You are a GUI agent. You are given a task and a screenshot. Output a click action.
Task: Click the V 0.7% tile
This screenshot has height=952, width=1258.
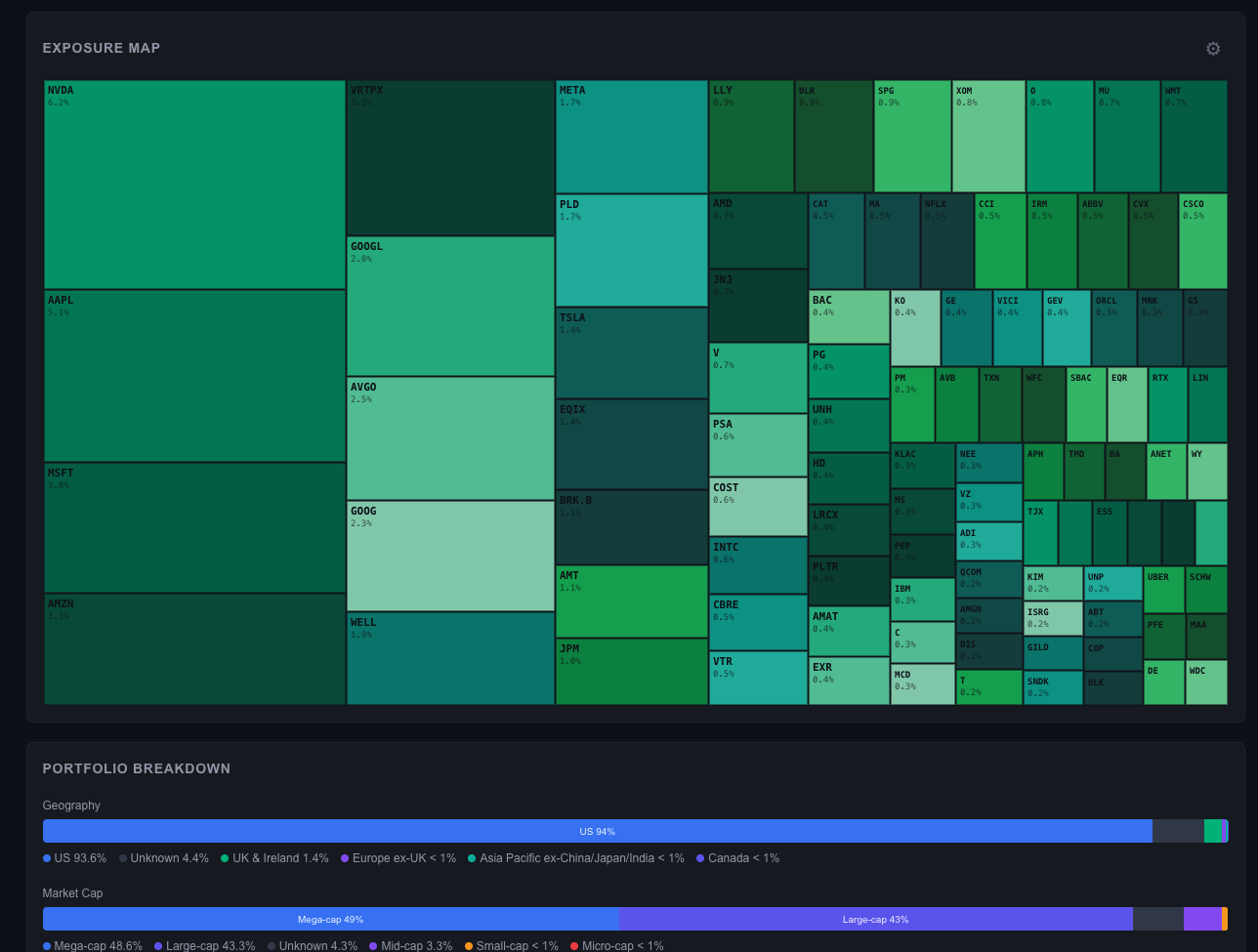[758, 378]
